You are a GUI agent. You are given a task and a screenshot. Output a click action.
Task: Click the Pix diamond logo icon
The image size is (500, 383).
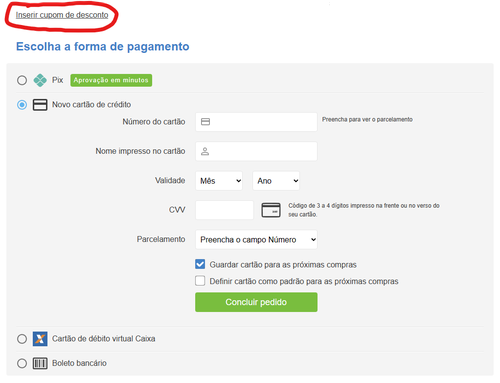click(x=40, y=80)
